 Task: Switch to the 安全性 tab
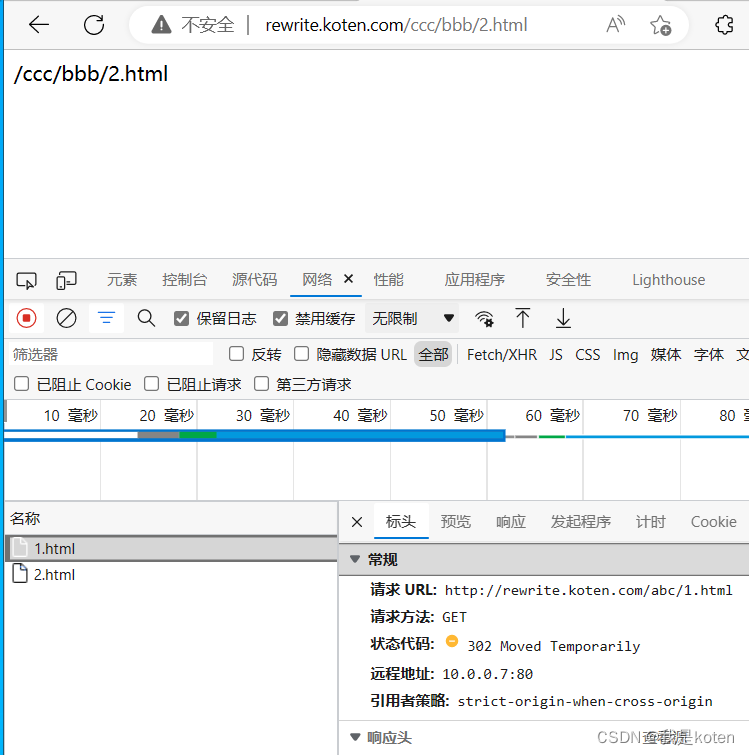coord(568,280)
